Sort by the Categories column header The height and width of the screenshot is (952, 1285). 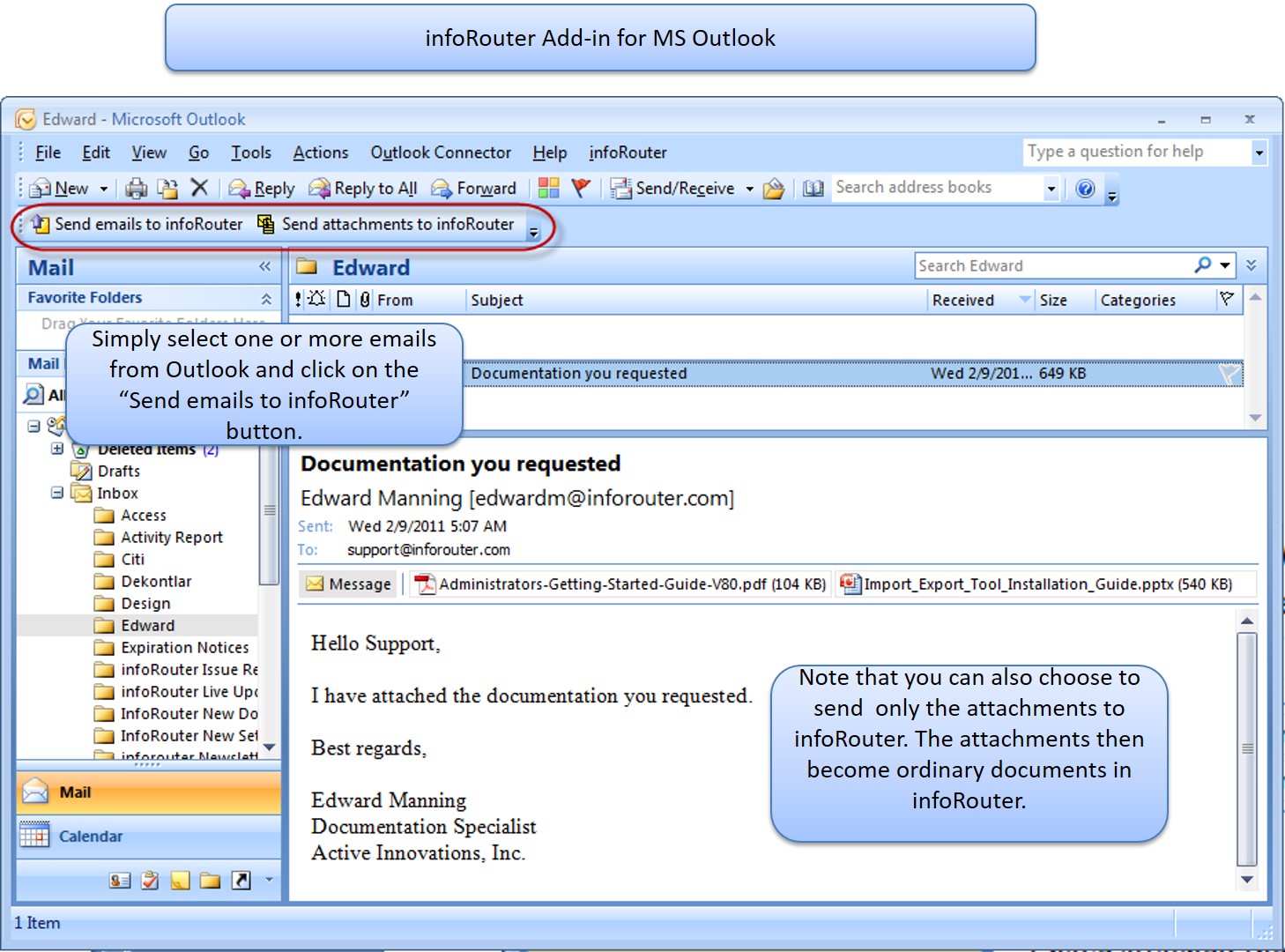(1155, 300)
